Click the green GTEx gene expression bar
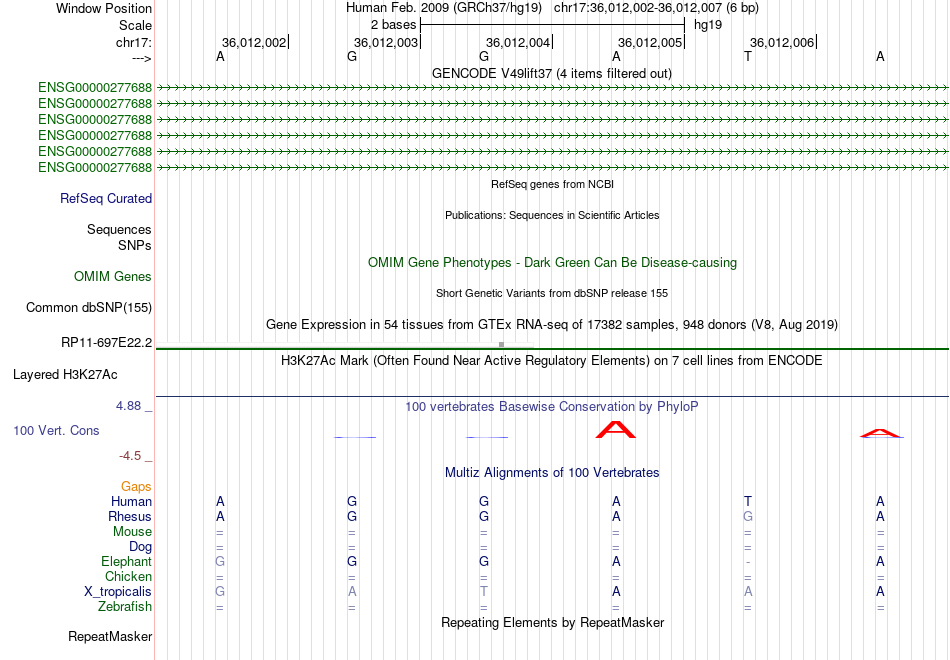950x660 pixels. tap(552, 349)
